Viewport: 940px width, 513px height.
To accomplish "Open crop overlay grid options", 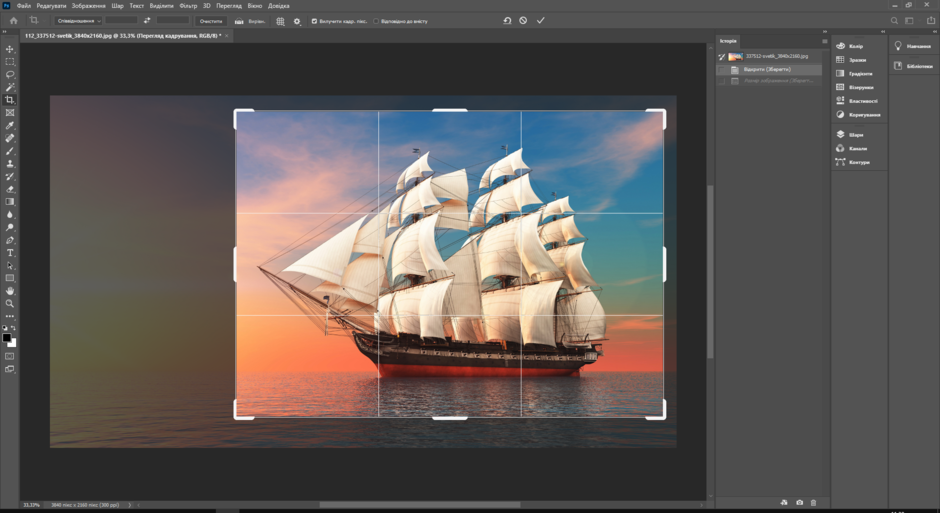I will click(x=280, y=21).
